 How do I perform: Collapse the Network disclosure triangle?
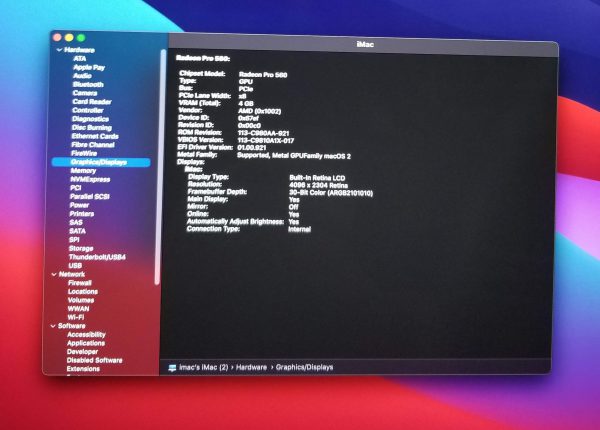(x=56, y=273)
